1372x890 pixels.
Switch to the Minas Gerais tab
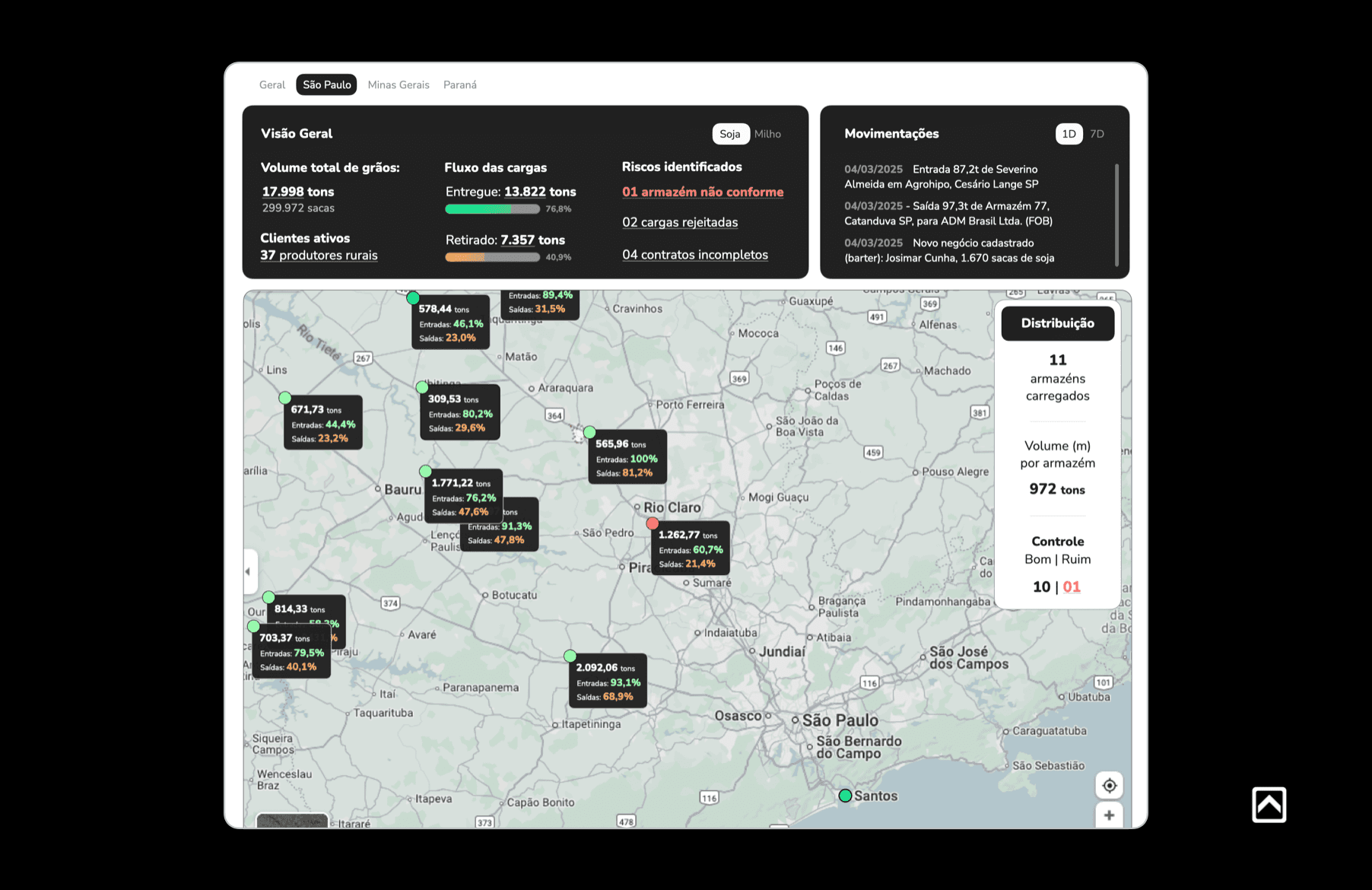(398, 84)
